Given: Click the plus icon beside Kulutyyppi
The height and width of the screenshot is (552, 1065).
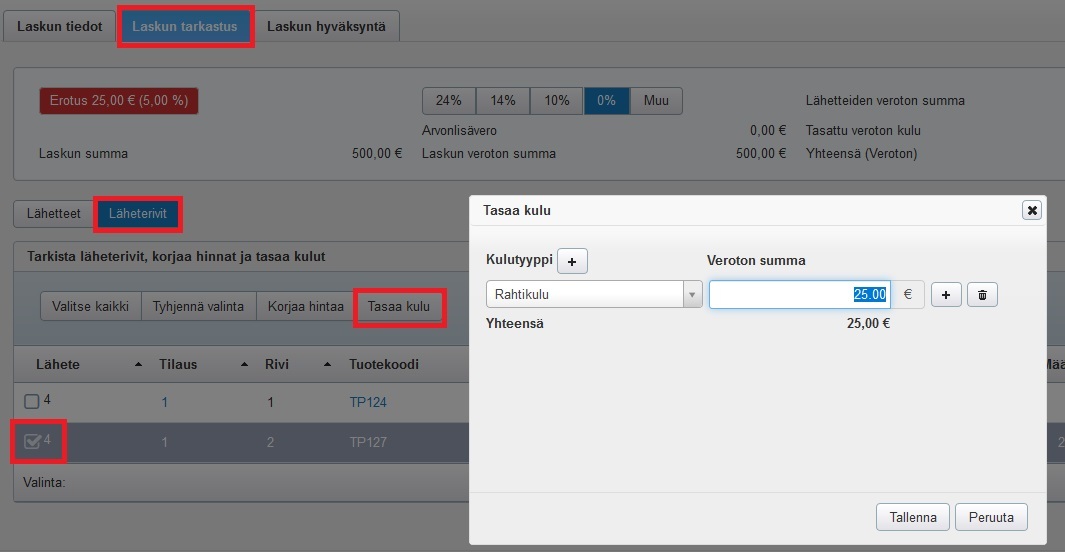Looking at the screenshot, I should tap(572, 261).
